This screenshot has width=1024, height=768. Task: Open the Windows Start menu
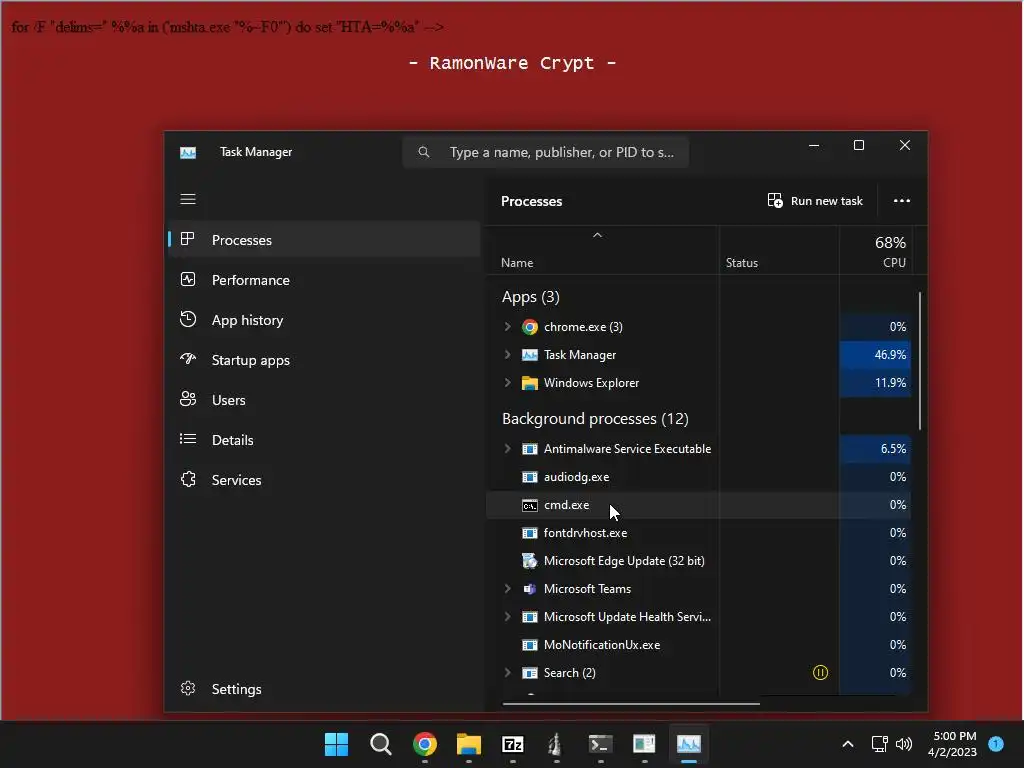click(336, 744)
